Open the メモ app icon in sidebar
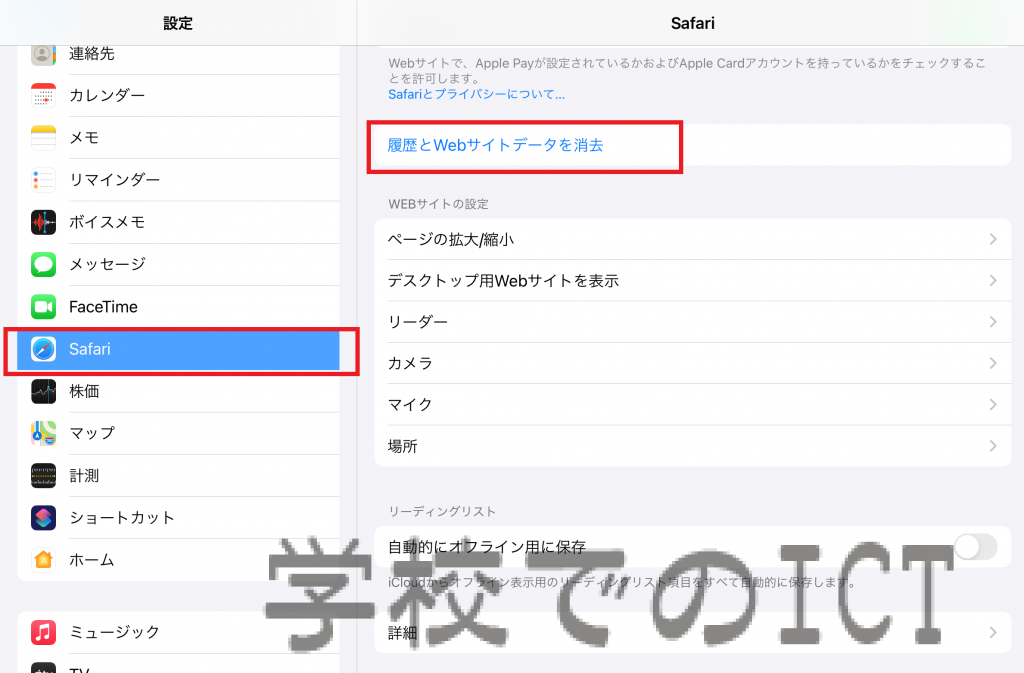This screenshot has width=1024, height=673. coord(44,137)
